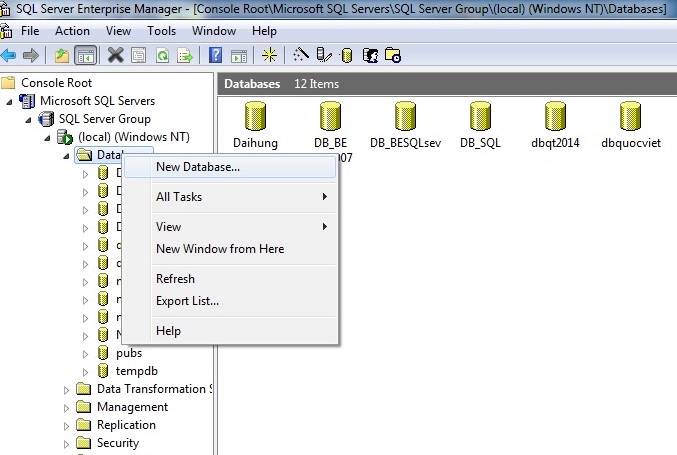Select the tempdb database in the tree
The width and height of the screenshot is (677, 455).
pos(136,371)
